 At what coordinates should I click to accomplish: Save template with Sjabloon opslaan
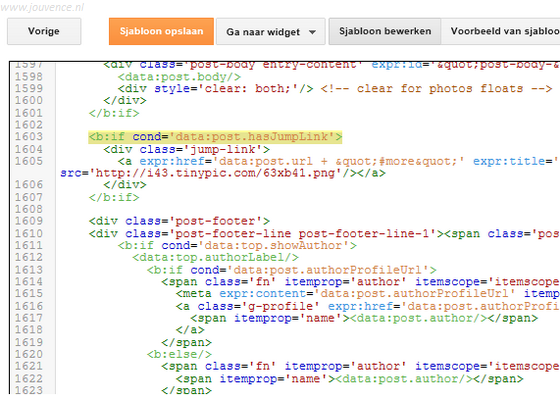[161, 31]
